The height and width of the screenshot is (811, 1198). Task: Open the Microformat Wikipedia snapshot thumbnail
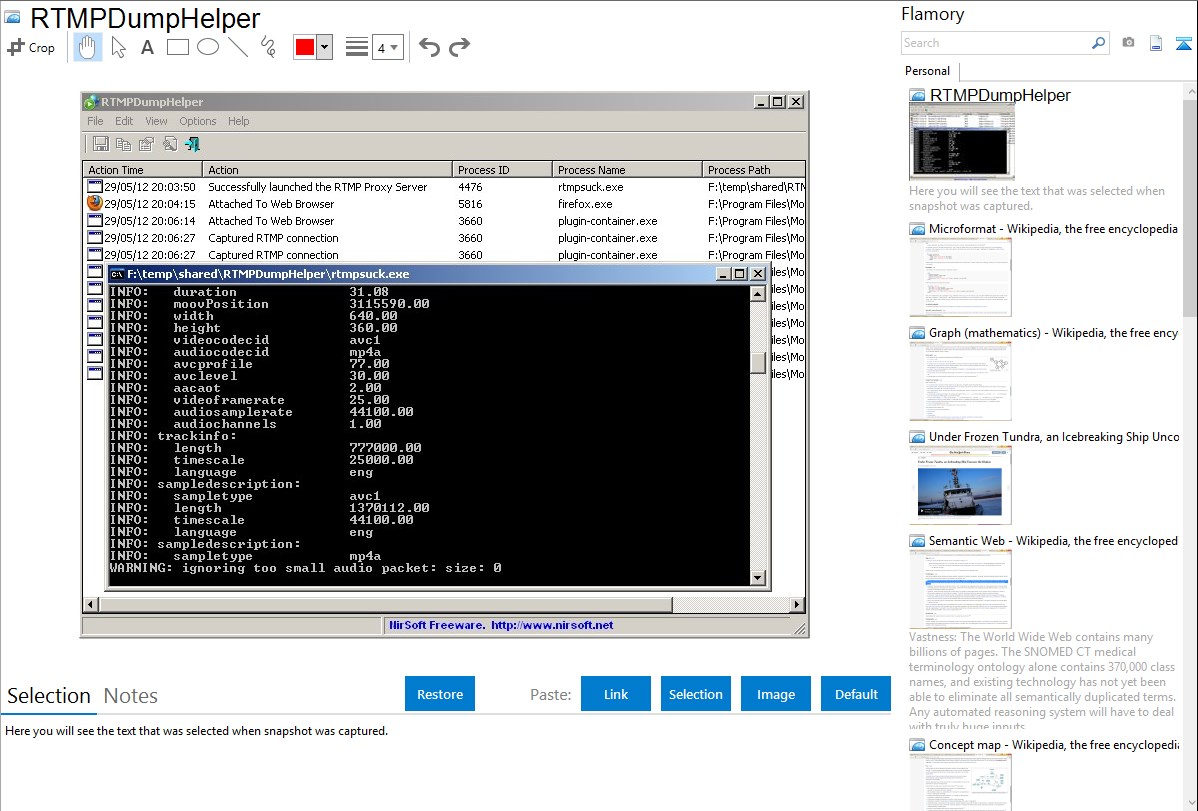tap(960, 277)
